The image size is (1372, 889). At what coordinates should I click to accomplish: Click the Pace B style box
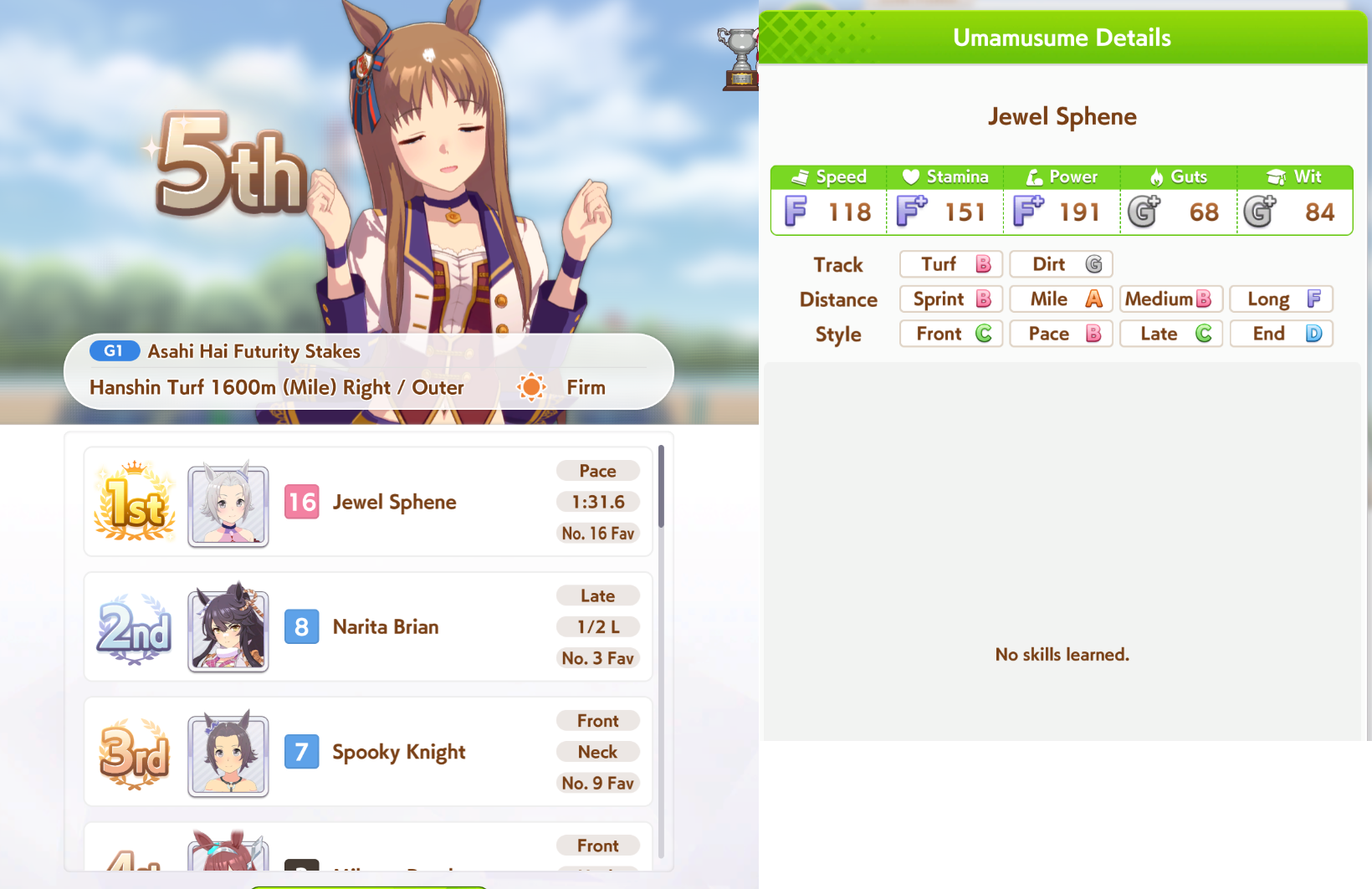coord(1061,334)
